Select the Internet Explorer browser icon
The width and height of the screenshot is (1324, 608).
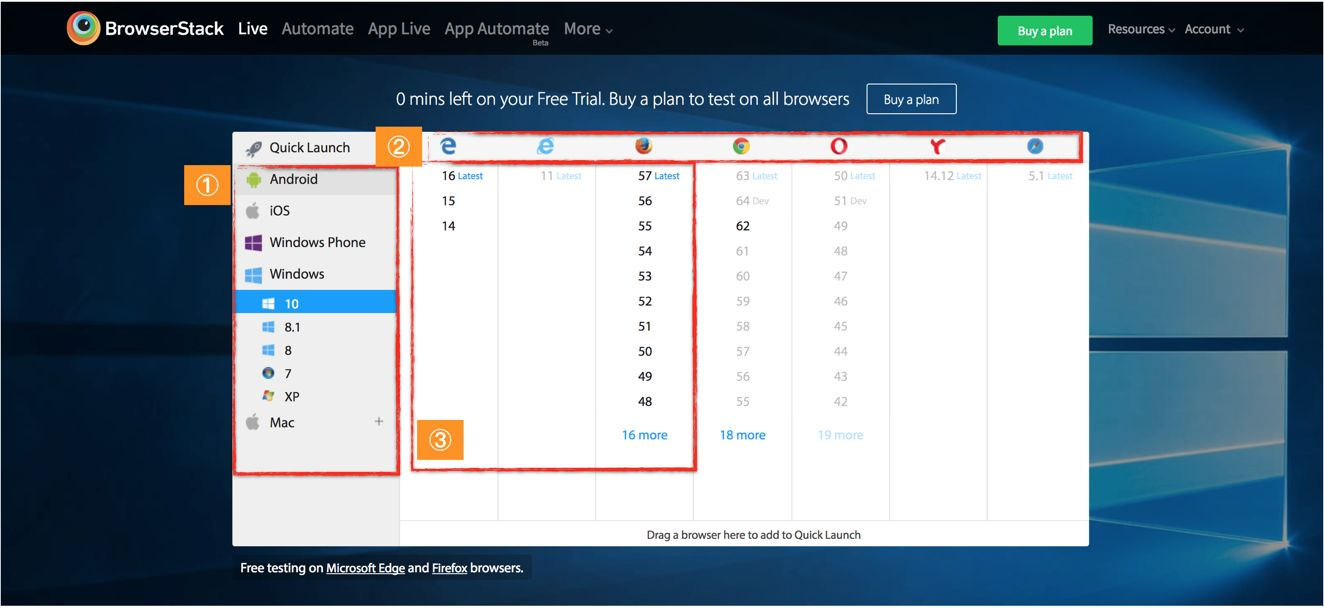[545, 146]
